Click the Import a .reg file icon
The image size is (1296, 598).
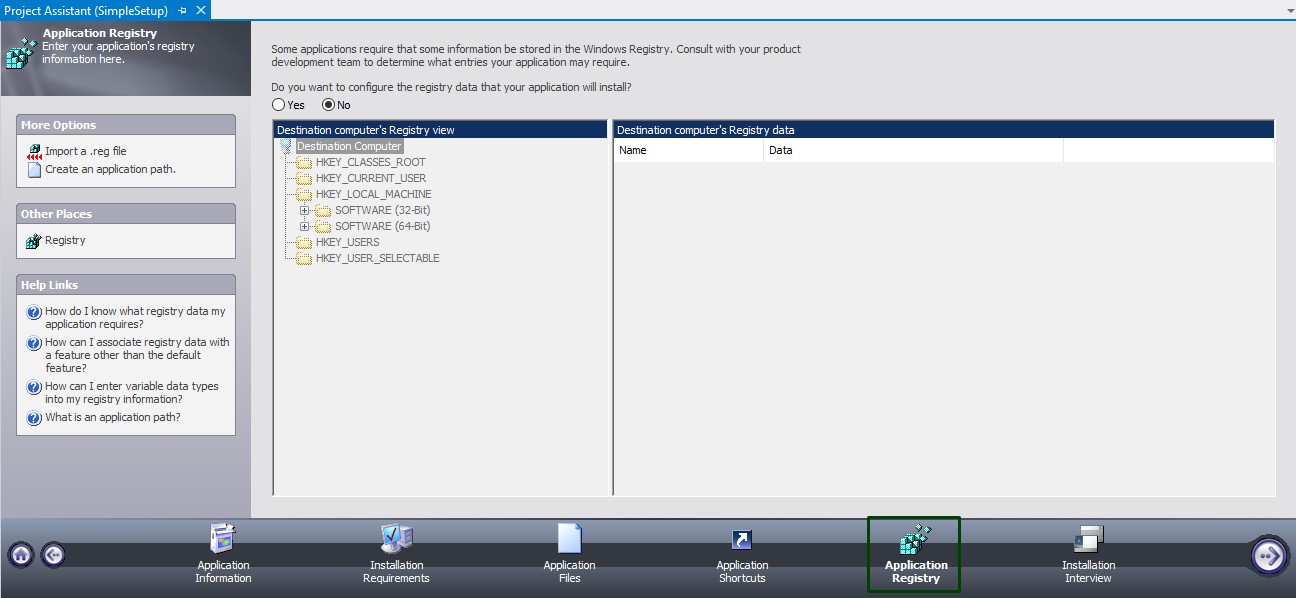(x=33, y=150)
